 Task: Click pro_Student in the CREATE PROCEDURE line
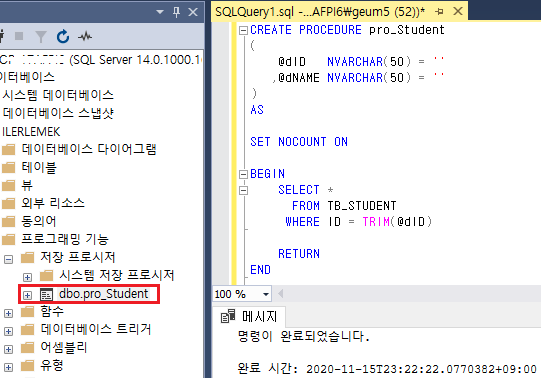pyautogui.click(x=407, y=30)
